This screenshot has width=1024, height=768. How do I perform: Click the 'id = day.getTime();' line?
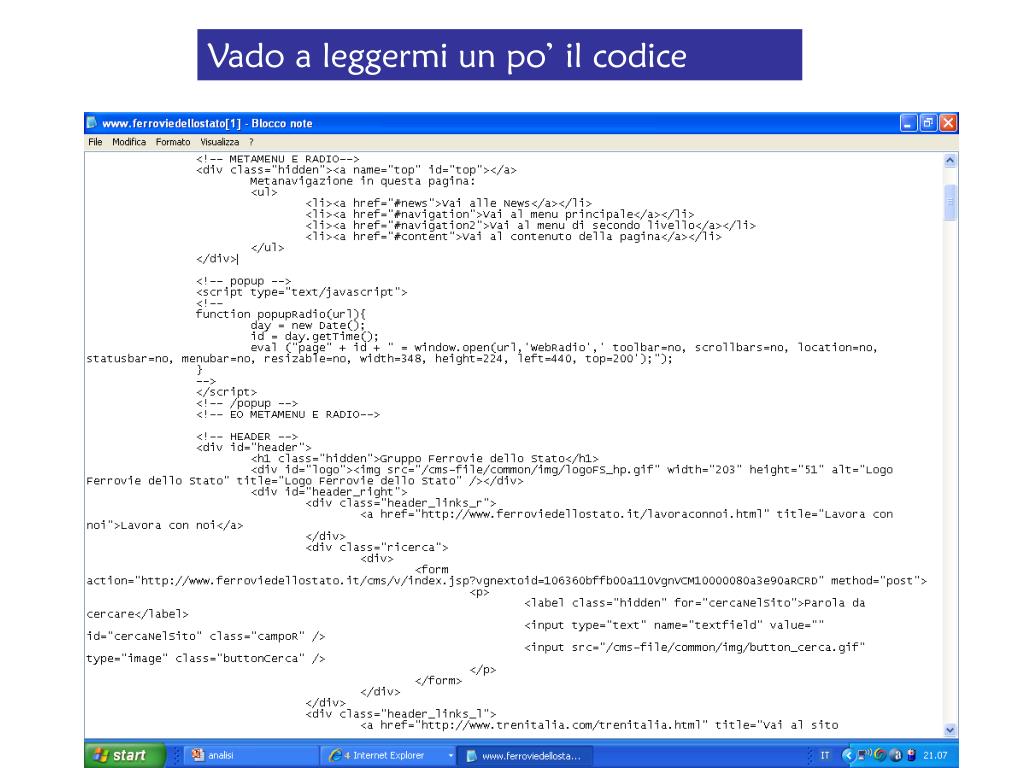pyautogui.click(x=314, y=336)
